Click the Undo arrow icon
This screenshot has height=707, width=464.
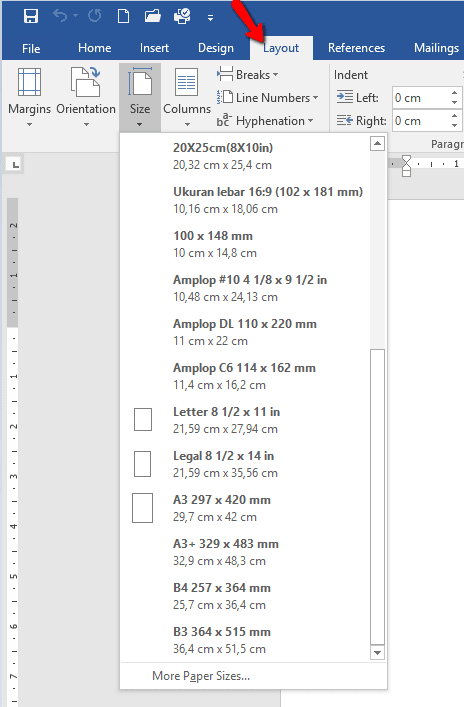60,16
